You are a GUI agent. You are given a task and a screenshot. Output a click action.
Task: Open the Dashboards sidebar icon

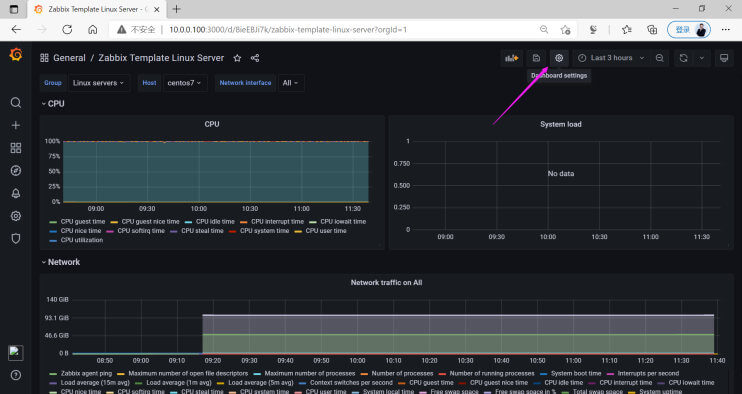tap(16, 148)
